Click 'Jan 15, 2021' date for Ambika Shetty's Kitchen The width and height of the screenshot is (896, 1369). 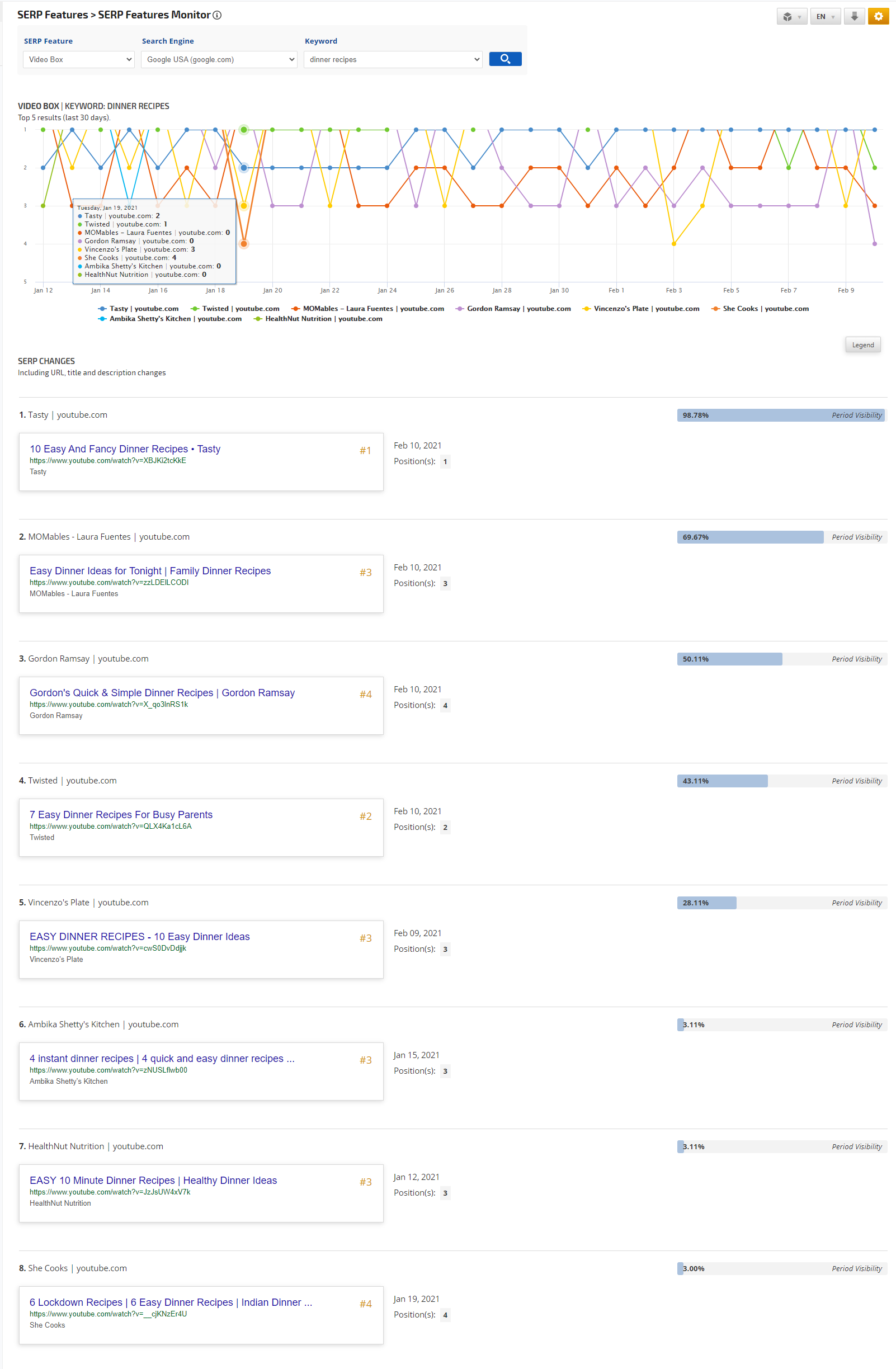pyautogui.click(x=416, y=1055)
